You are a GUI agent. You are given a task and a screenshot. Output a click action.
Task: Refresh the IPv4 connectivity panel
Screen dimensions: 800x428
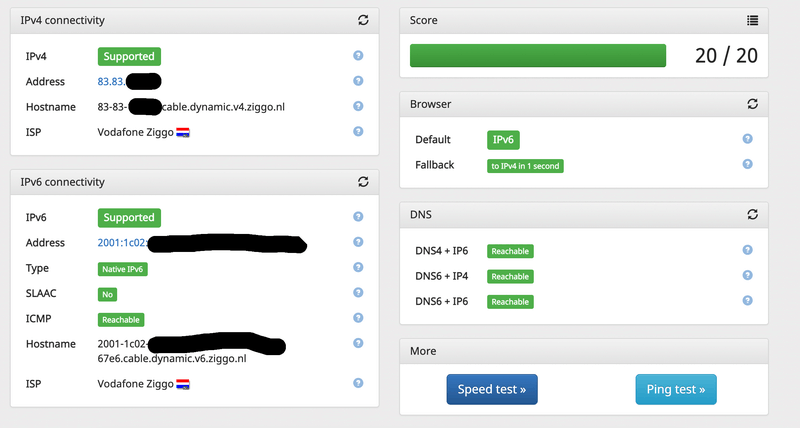(364, 20)
